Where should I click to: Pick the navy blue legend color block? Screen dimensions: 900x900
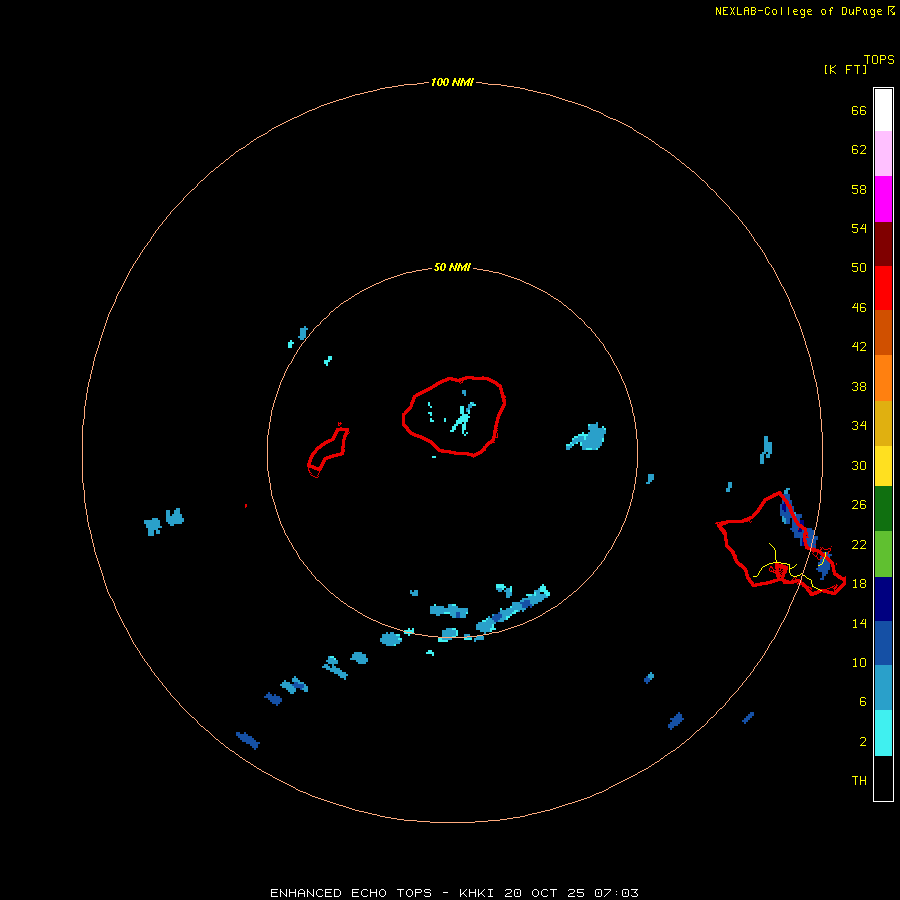883,599
